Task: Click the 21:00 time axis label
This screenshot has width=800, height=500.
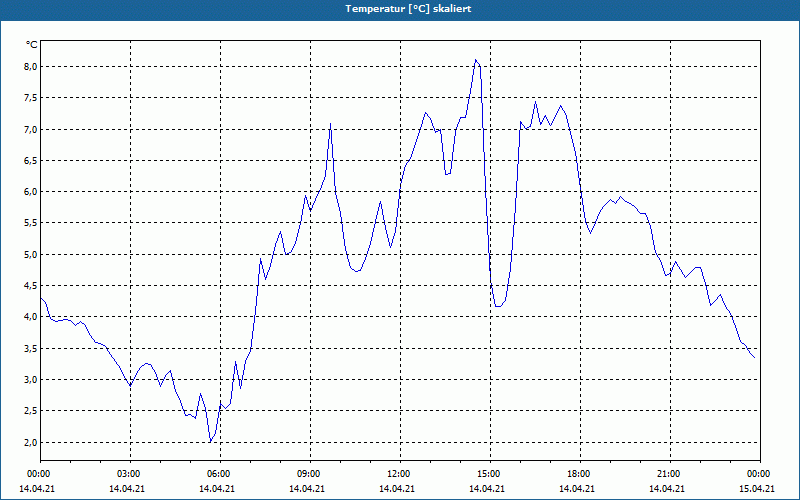Action: pyautogui.click(x=670, y=474)
